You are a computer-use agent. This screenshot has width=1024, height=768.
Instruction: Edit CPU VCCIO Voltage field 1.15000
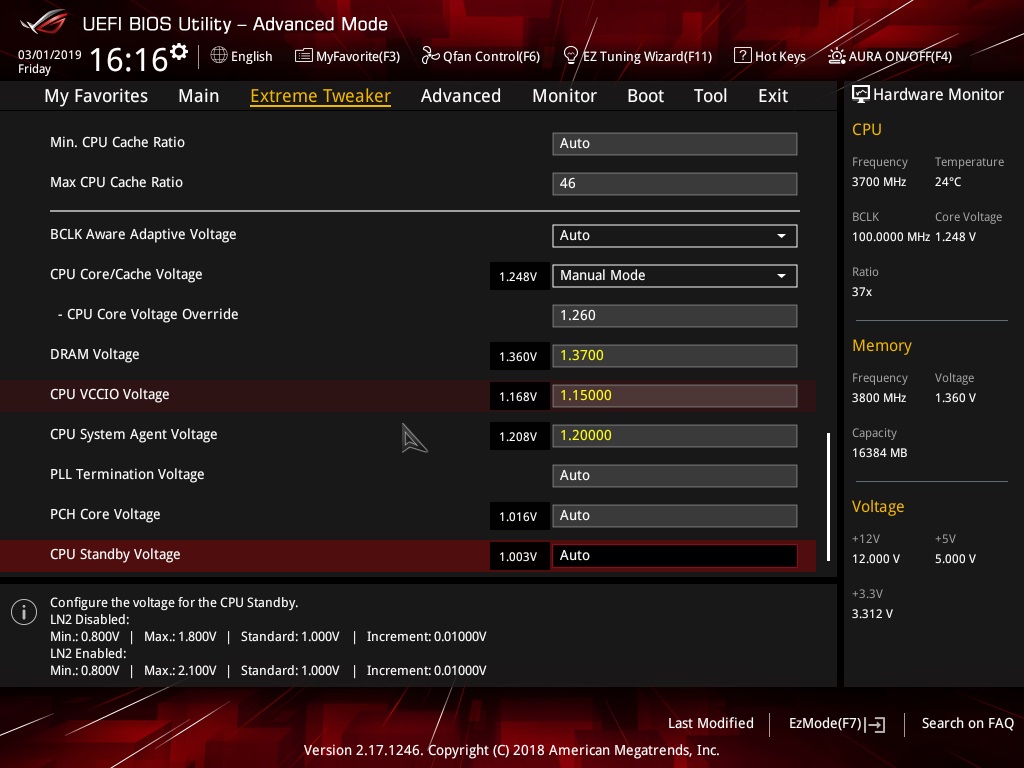tap(675, 396)
